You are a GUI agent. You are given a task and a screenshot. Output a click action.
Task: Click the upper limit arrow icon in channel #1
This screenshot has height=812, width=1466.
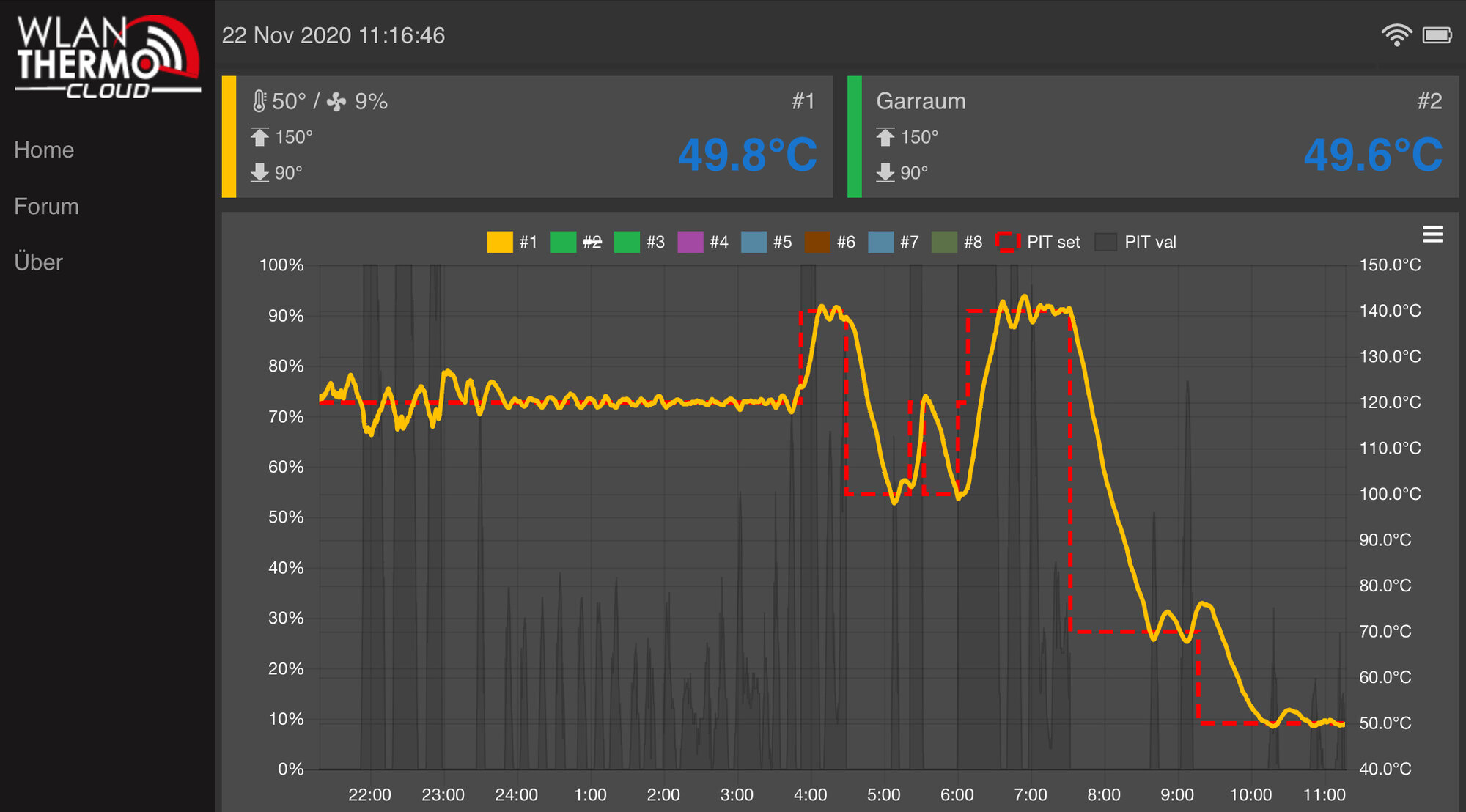(x=259, y=137)
